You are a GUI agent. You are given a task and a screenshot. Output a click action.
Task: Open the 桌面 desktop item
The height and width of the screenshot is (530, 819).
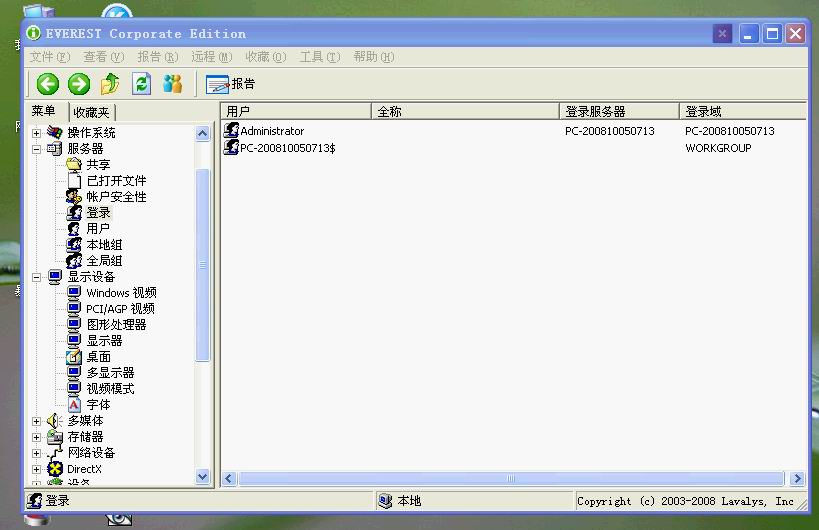pyautogui.click(x=98, y=357)
